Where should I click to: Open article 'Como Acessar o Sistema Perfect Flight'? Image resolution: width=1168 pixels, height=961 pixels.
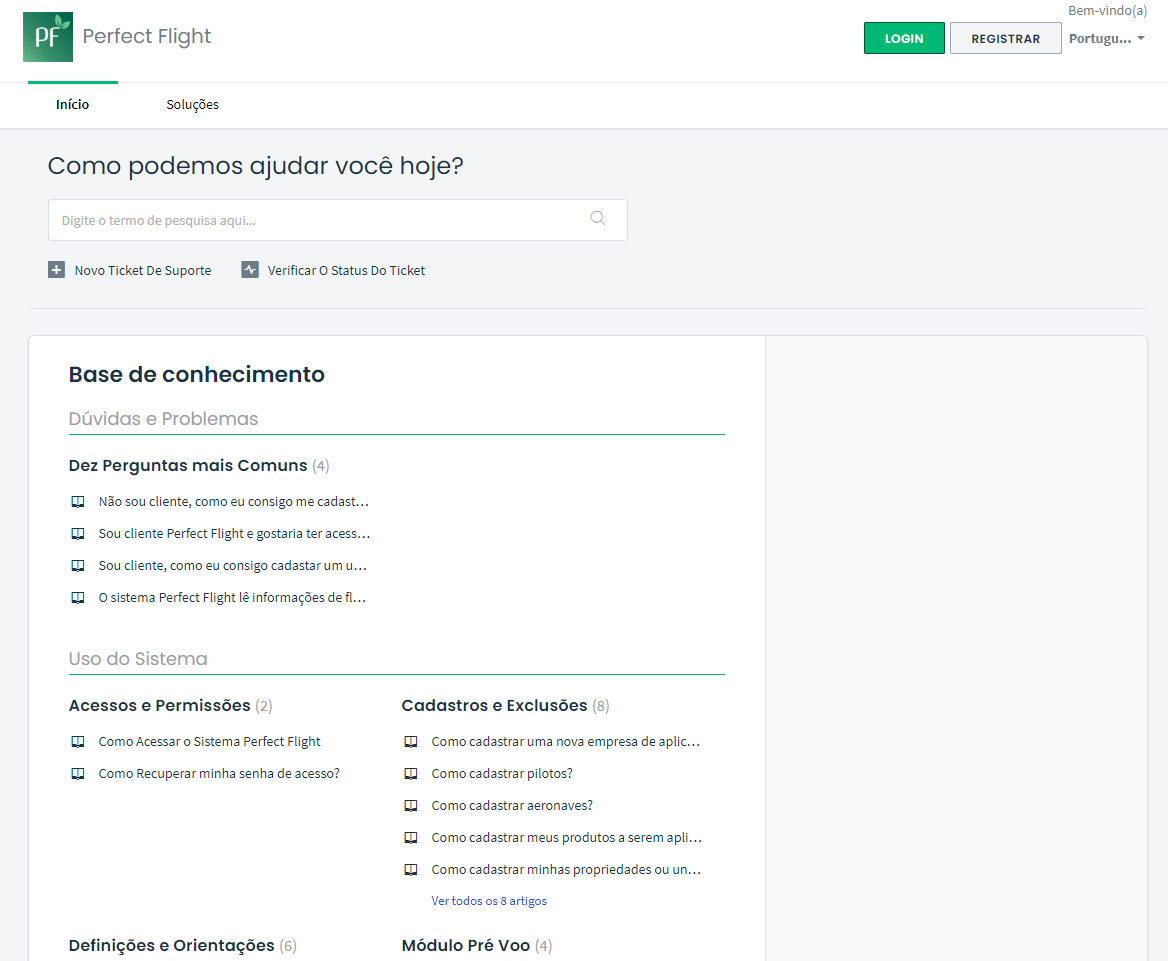coord(209,741)
